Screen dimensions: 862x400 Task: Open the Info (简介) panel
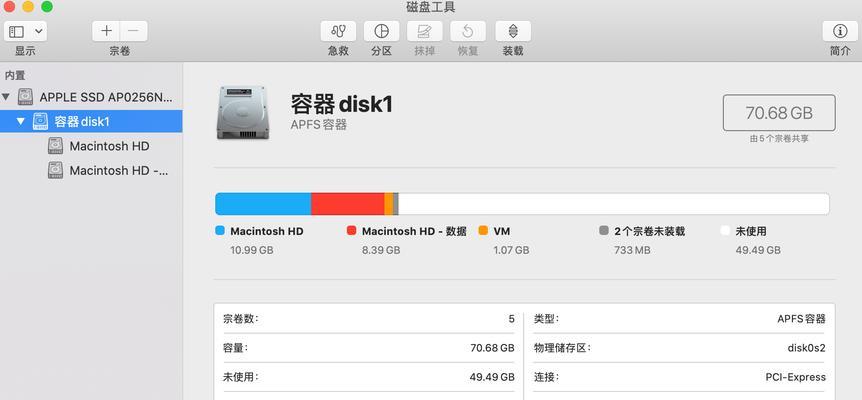839,31
